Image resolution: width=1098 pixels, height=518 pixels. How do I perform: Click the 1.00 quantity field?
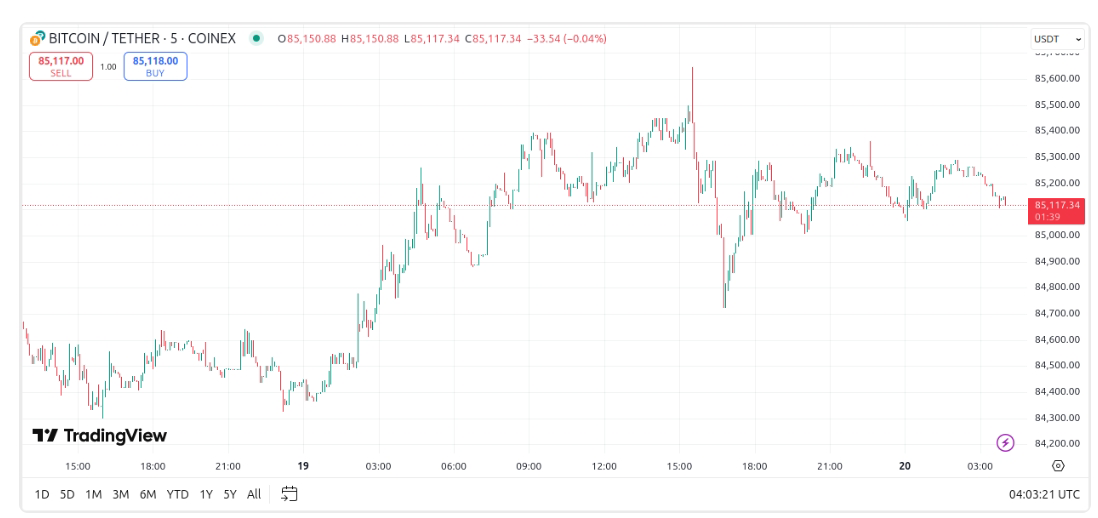tap(108, 67)
